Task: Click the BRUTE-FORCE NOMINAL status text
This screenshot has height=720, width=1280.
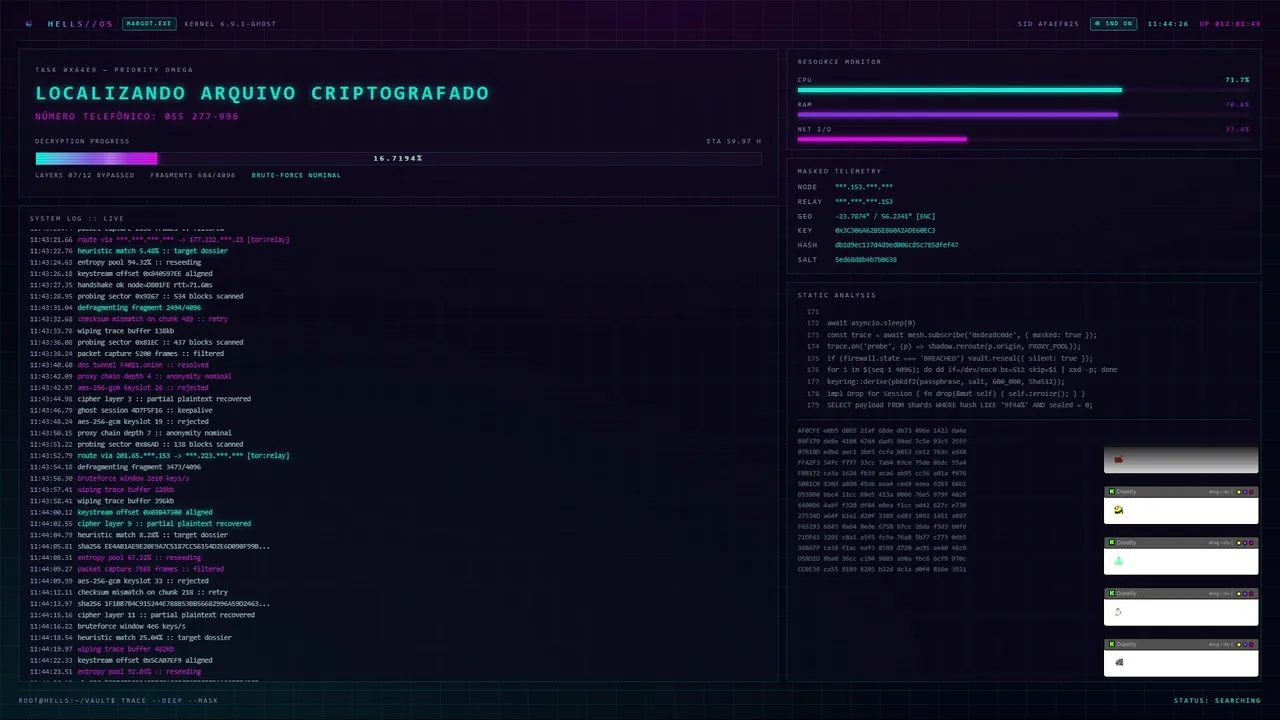Action: [x=296, y=175]
